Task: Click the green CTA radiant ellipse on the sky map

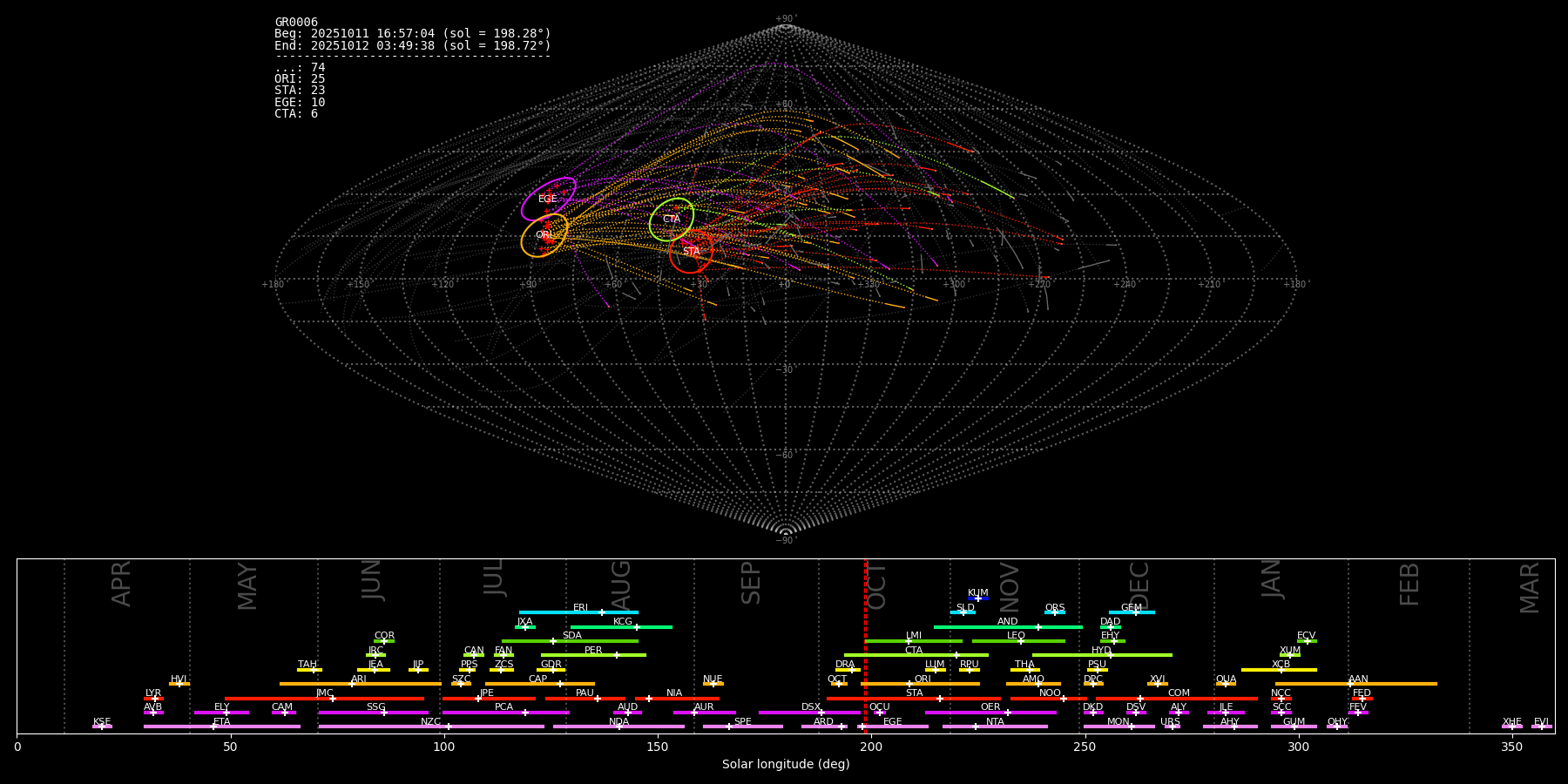Action: pos(672,220)
